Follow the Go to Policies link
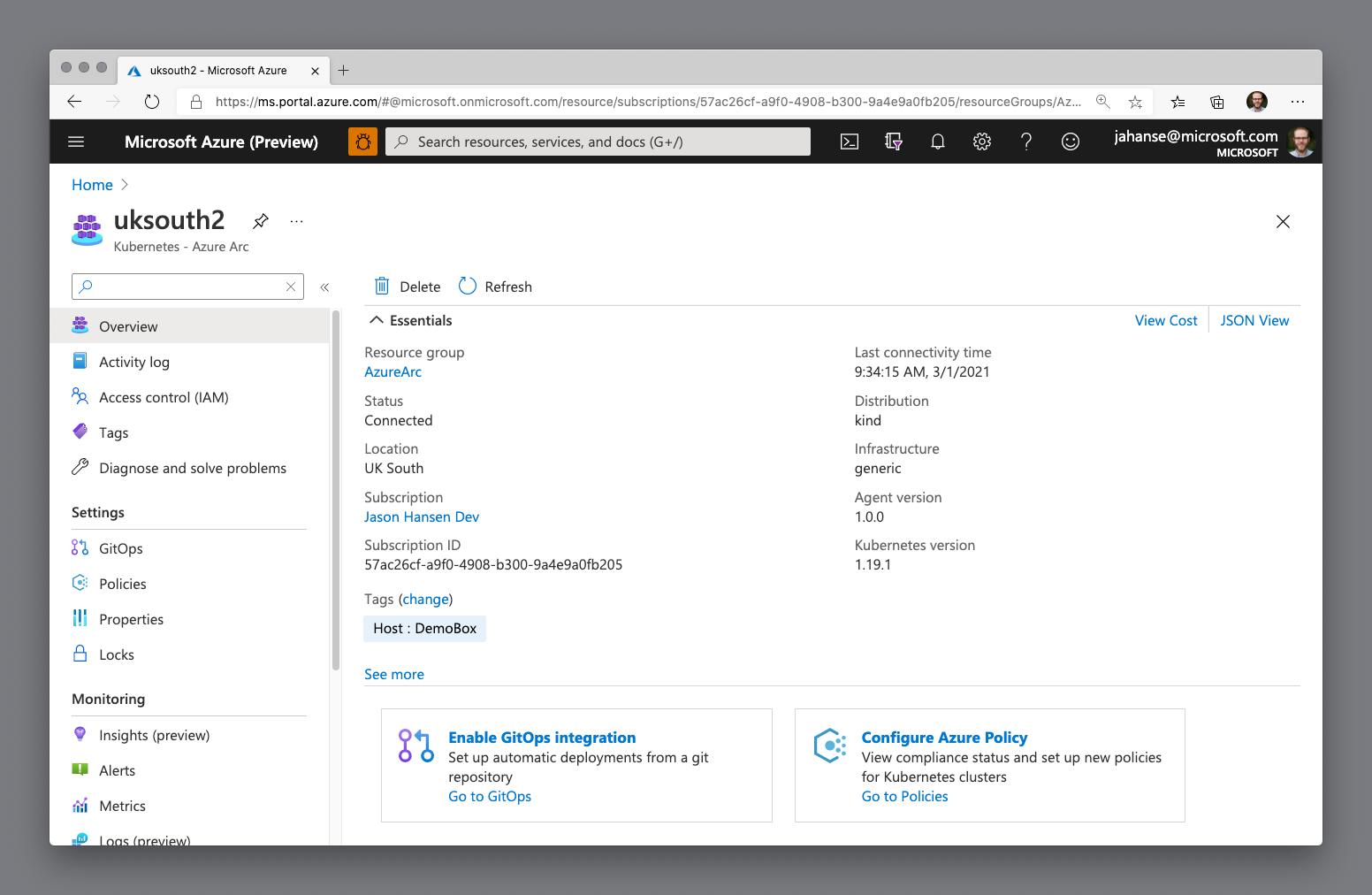Viewport: 1372px width, 895px height. click(x=904, y=796)
